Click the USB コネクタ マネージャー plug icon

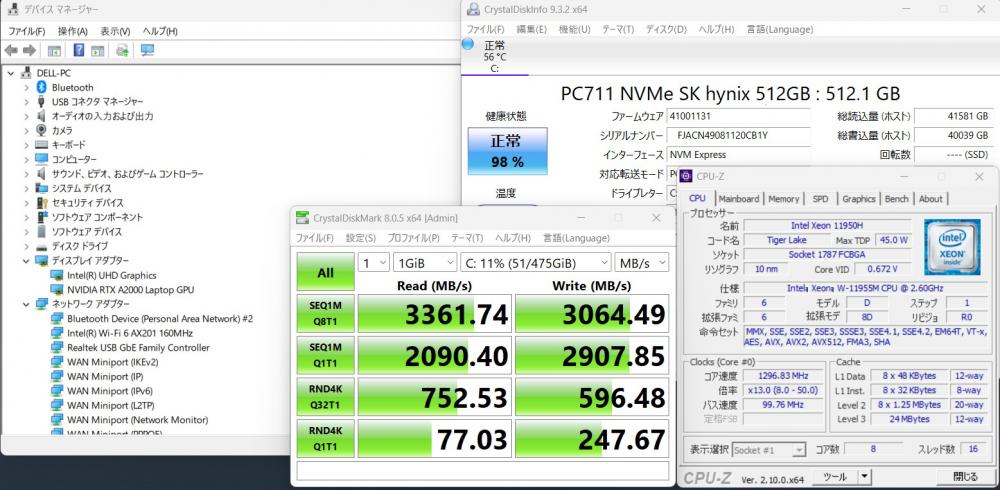(41, 101)
